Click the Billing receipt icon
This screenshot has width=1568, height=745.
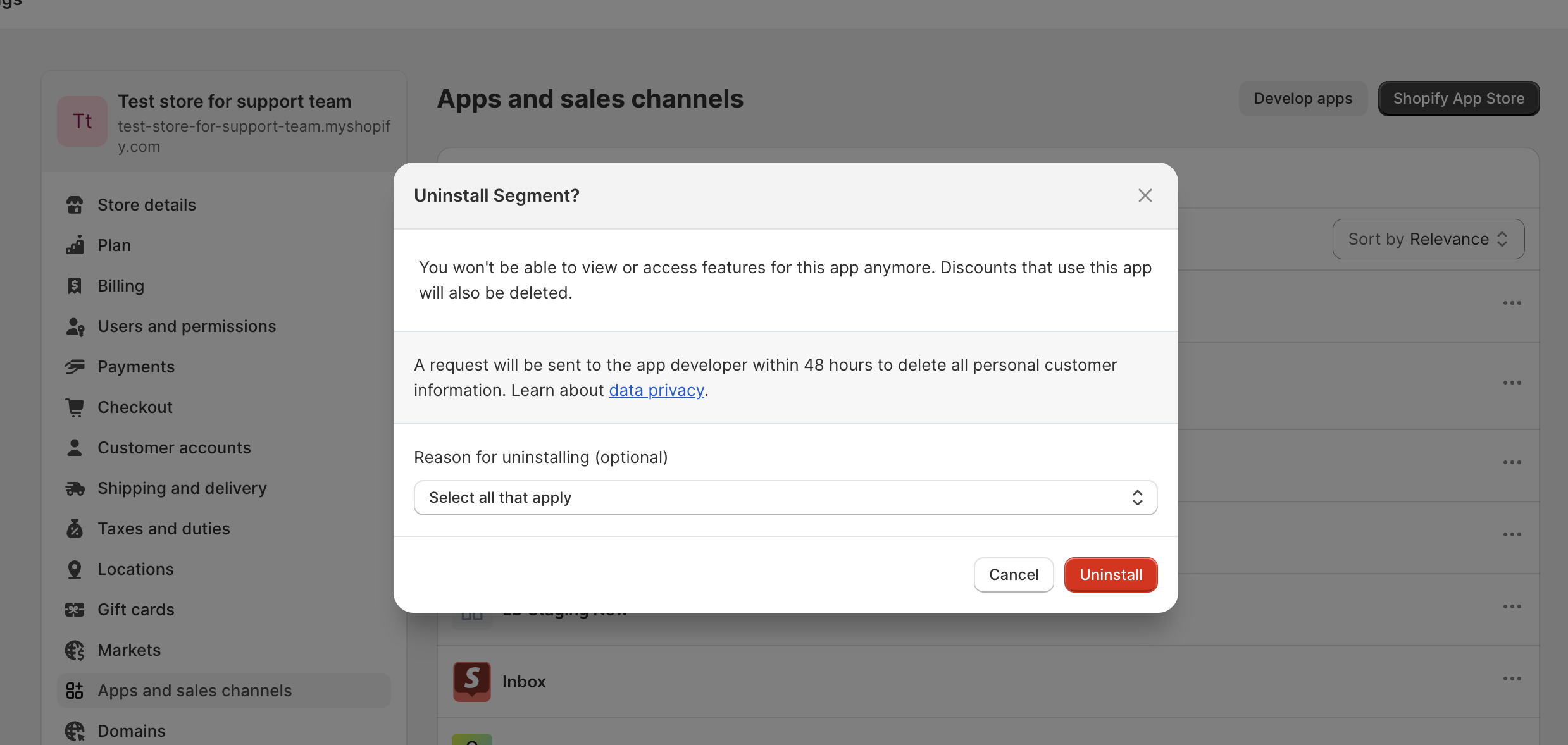75,286
